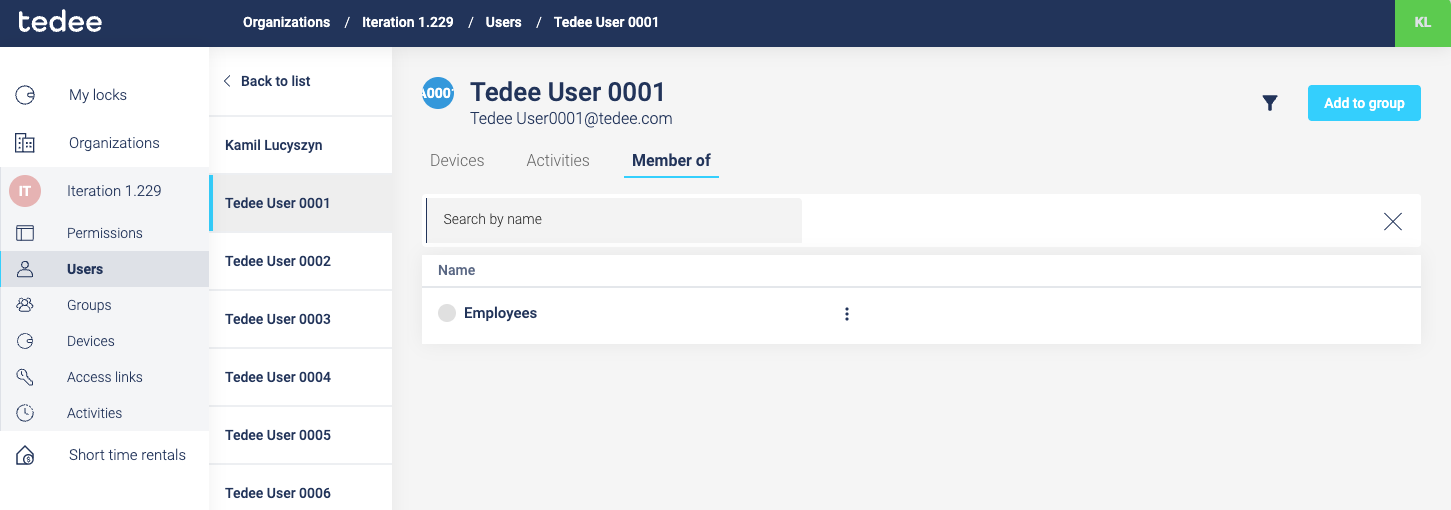This screenshot has height=510, width=1451.
Task: Open the KL user account menu
Action: [1422, 23]
